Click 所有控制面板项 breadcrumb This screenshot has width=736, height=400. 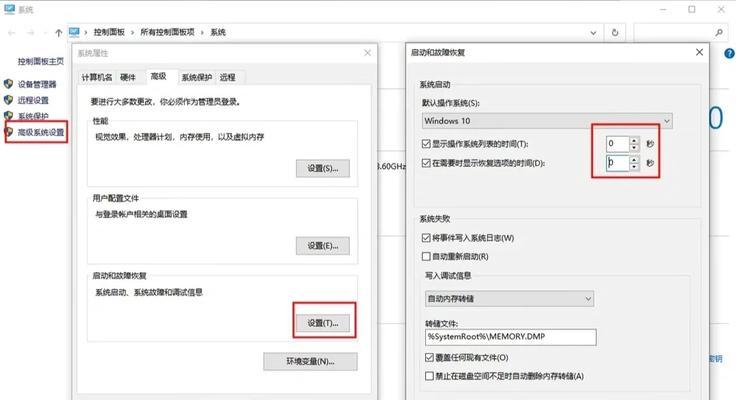click(x=167, y=32)
